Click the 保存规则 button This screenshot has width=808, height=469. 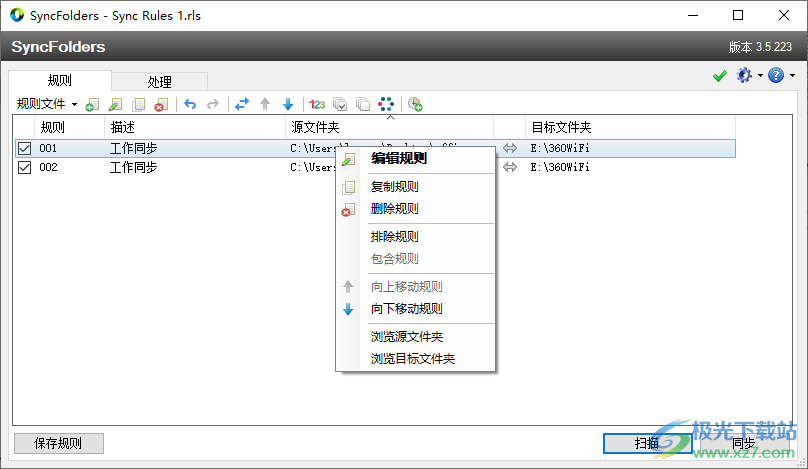59,443
